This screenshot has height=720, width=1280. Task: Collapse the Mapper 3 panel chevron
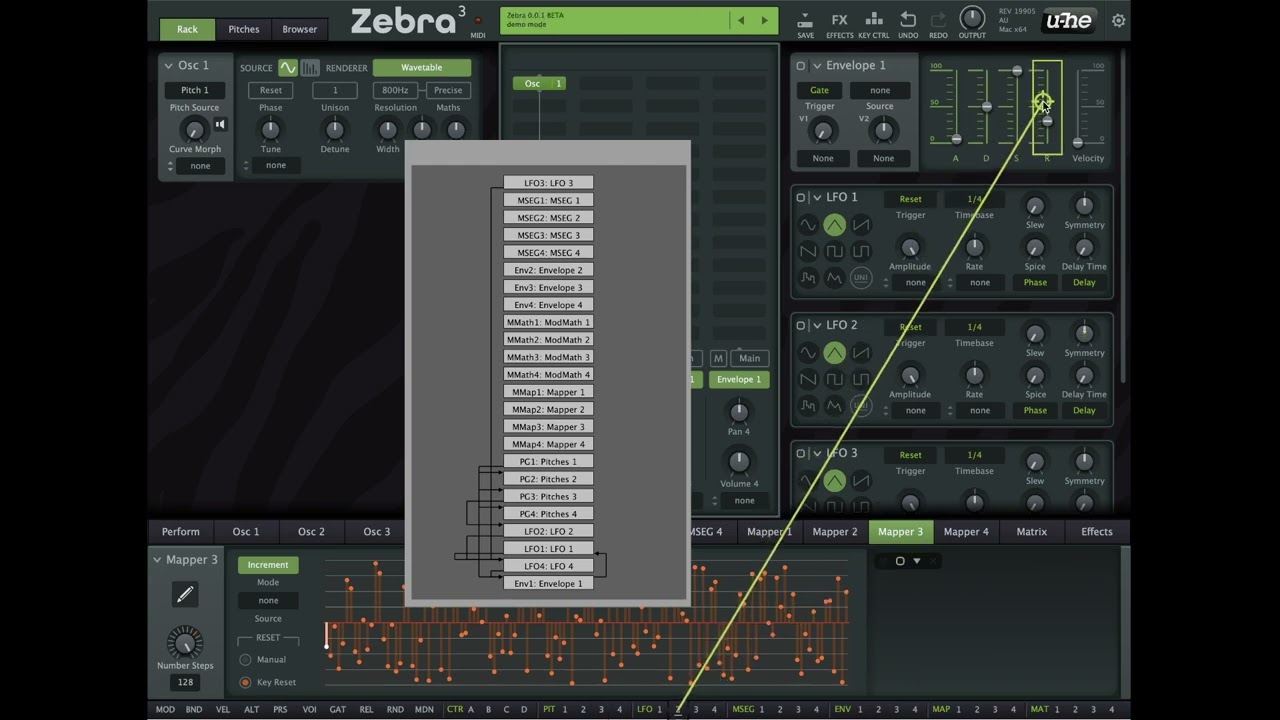tap(157, 560)
